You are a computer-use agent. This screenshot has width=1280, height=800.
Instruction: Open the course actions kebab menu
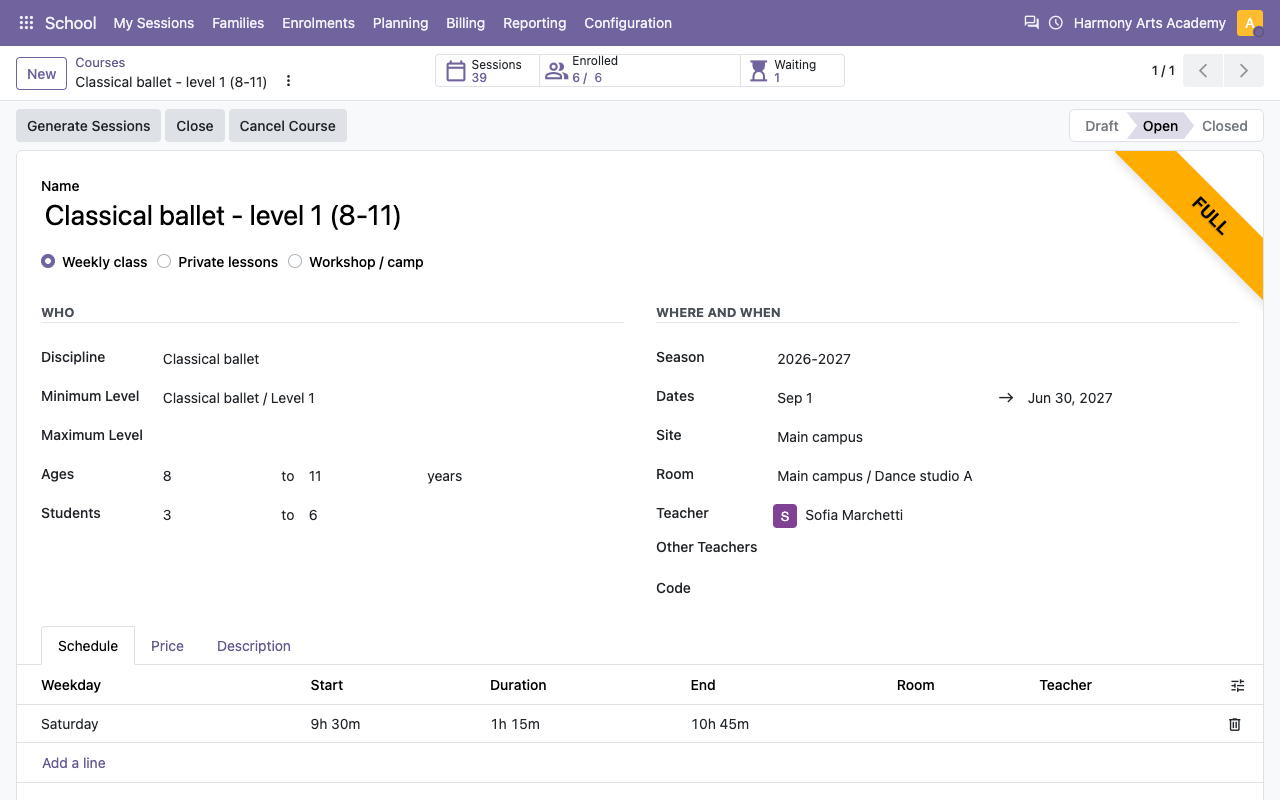288,81
